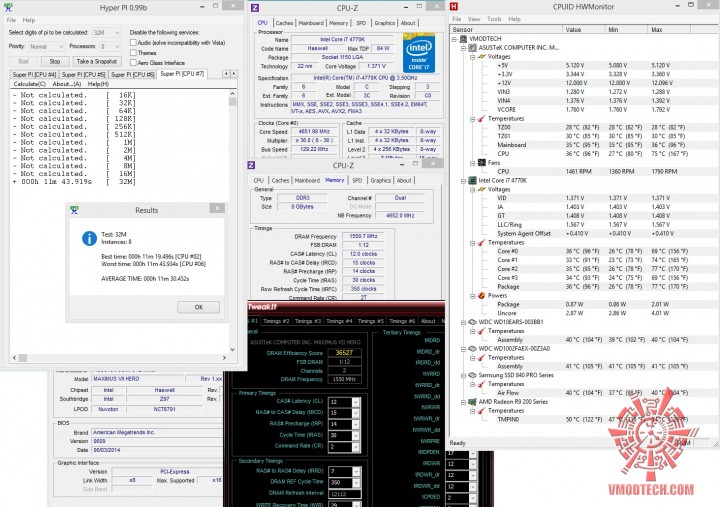Click the Fans icon in HWMonitor tree
Image resolution: width=720 pixels, height=507 pixels.
(482, 163)
